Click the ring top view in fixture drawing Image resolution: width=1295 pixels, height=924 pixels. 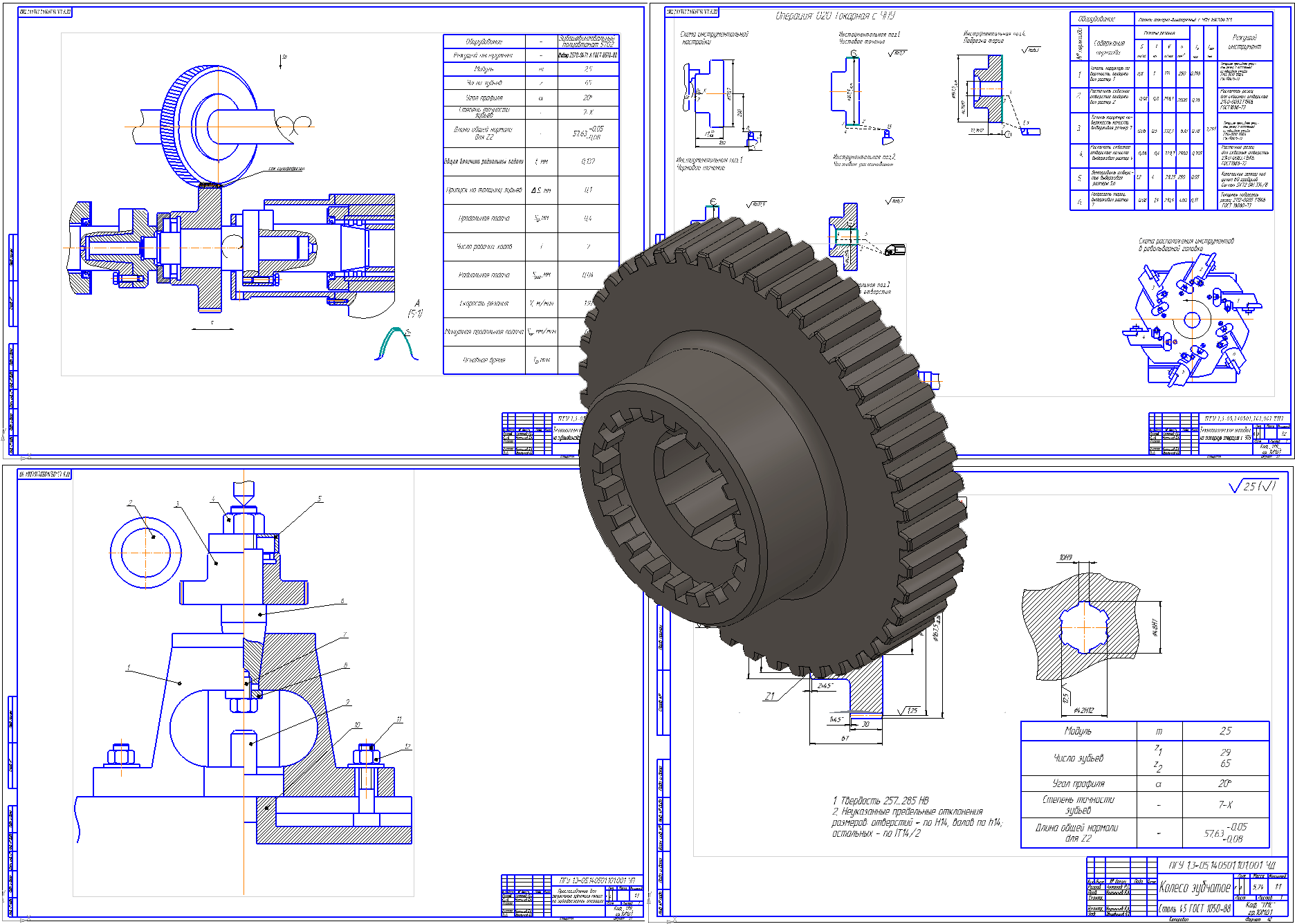coord(145,553)
